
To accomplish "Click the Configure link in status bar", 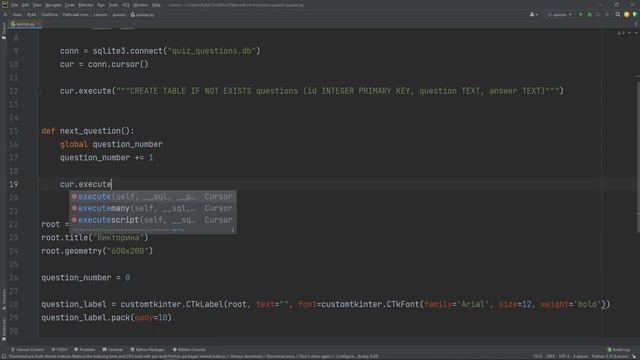I will pos(346,357).
